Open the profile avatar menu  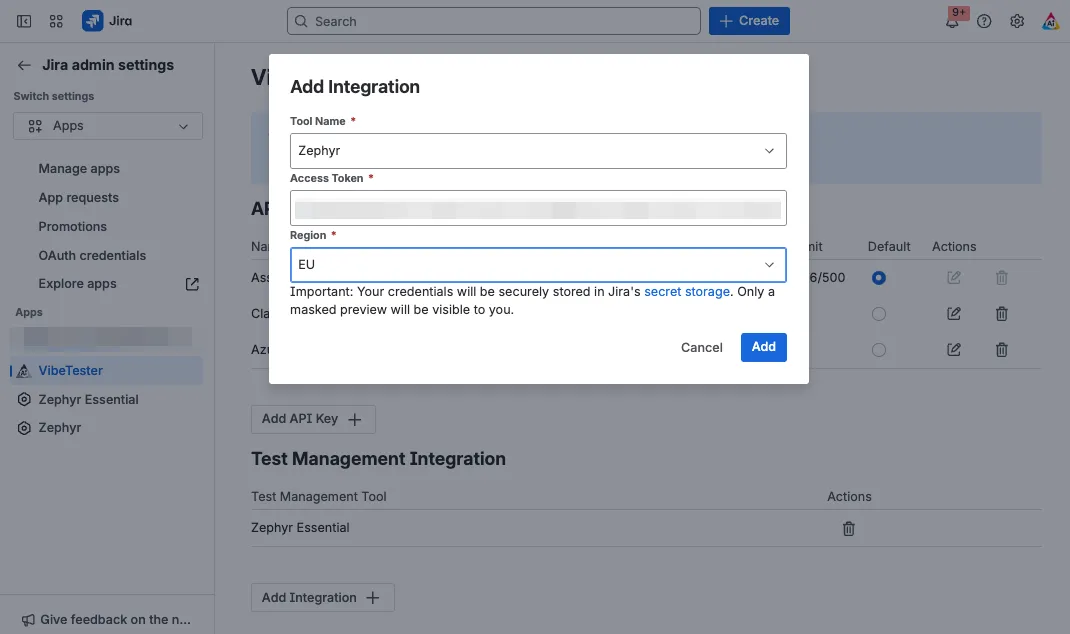tap(1050, 21)
